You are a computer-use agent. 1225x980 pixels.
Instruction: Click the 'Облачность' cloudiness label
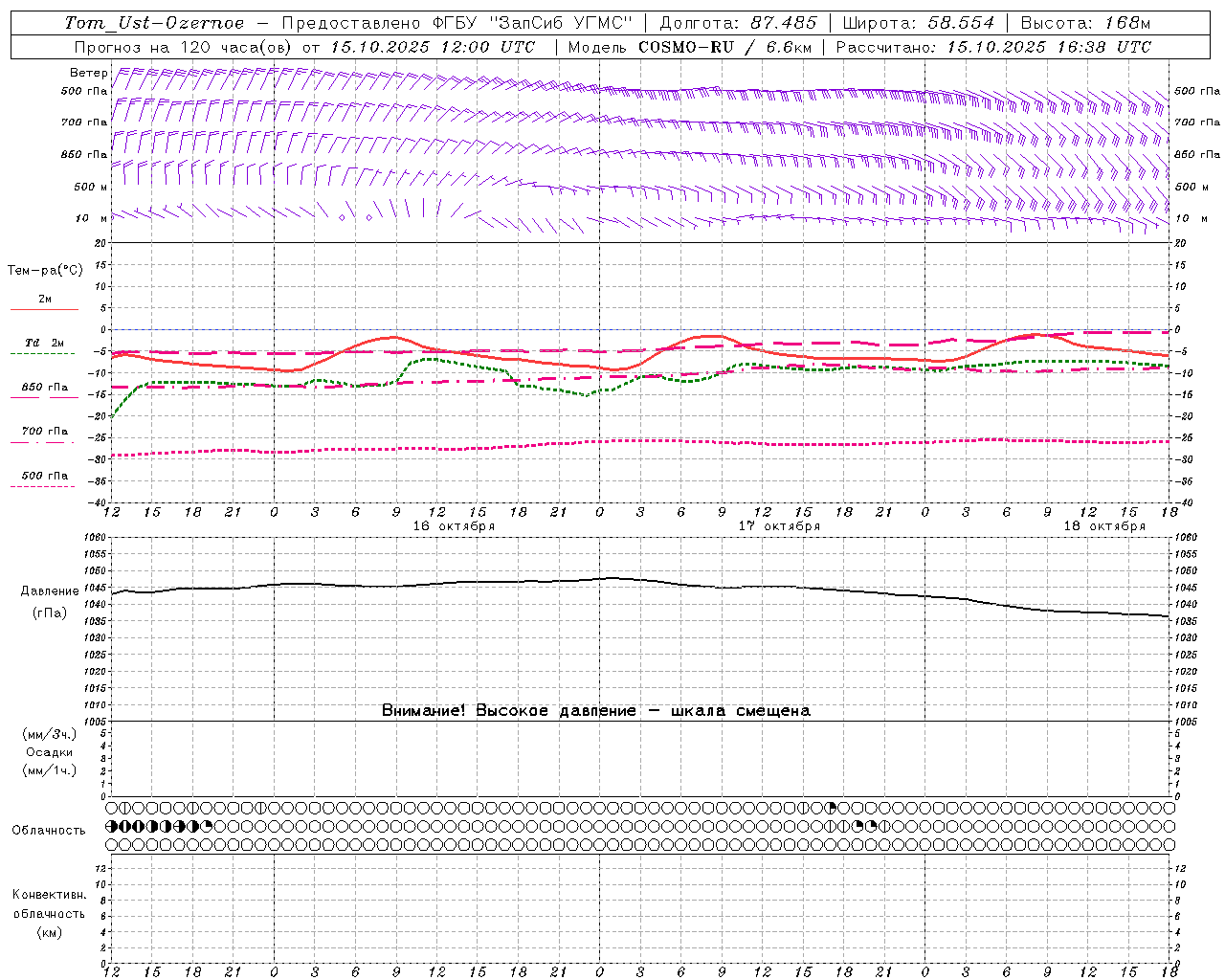pyautogui.click(x=49, y=831)
